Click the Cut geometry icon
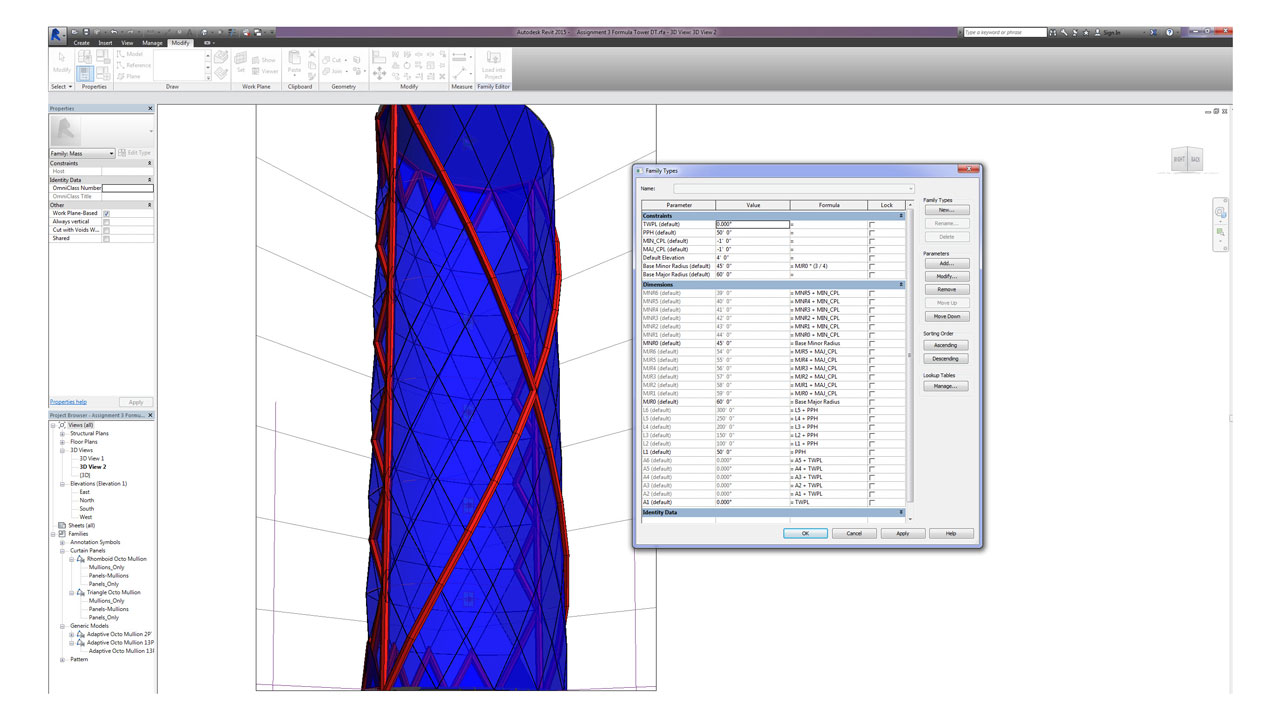 pos(327,60)
